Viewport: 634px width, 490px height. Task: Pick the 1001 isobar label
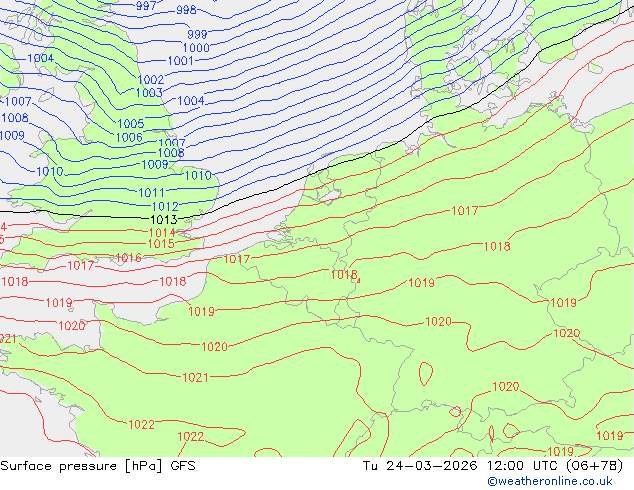click(181, 61)
